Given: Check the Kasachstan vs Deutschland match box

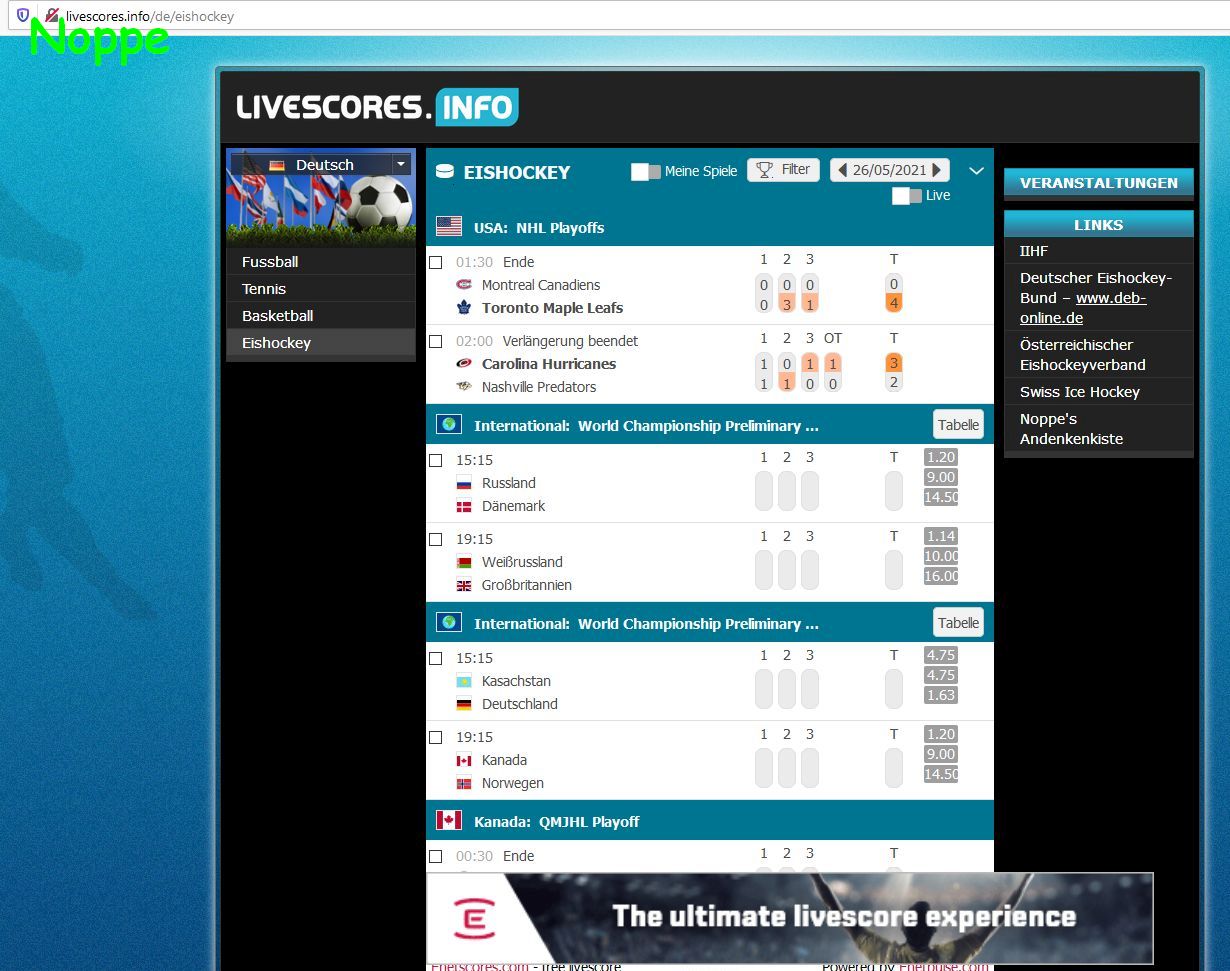Looking at the screenshot, I should (x=435, y=658).
